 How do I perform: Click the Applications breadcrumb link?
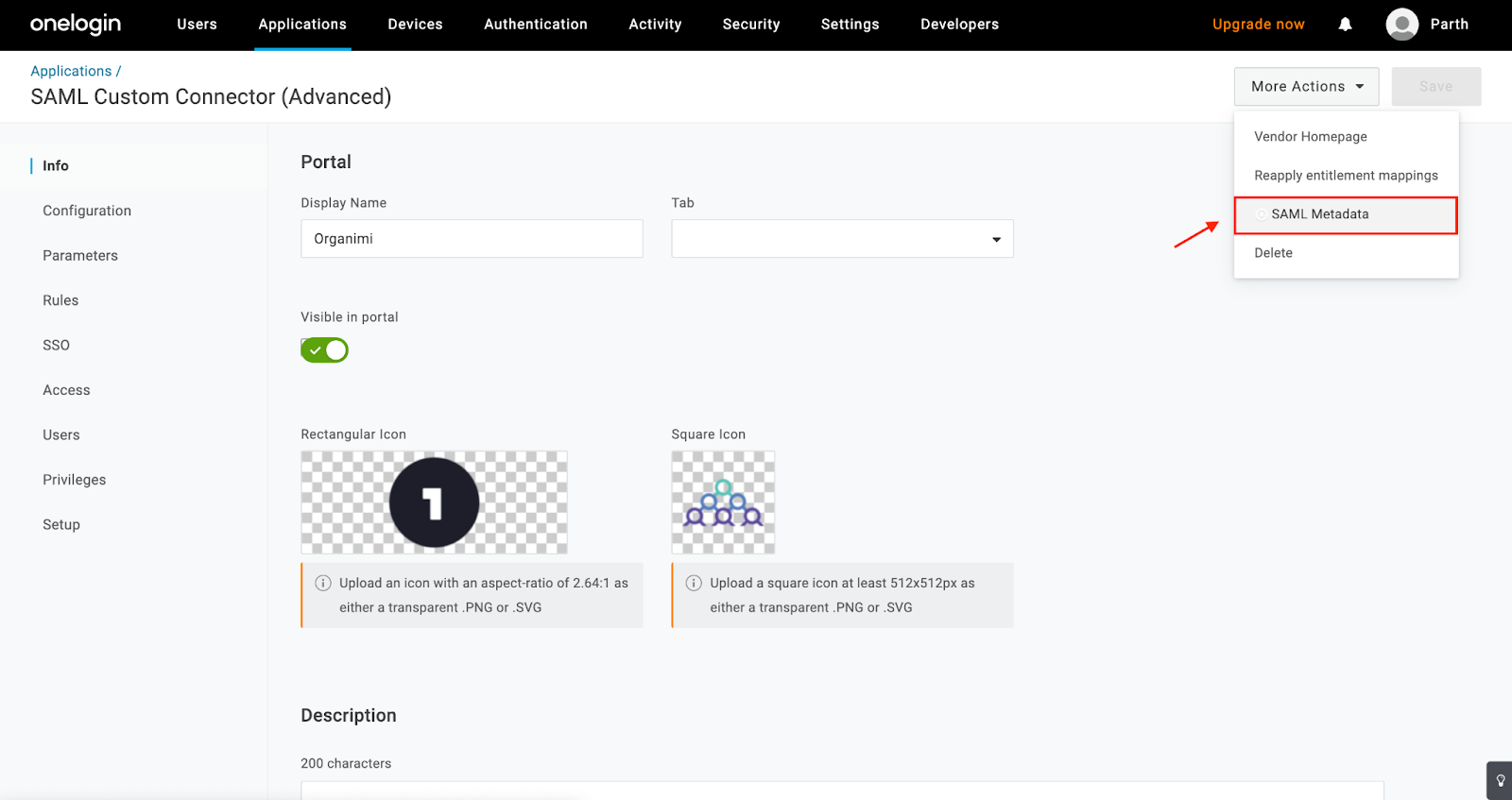(x=71, y=71)
